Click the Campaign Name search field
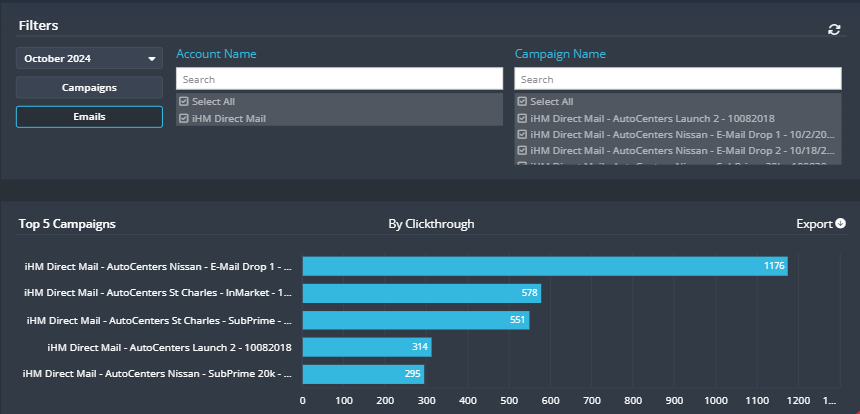The width and height of the screenshot is (860, 414). click(x=678, y=79)
